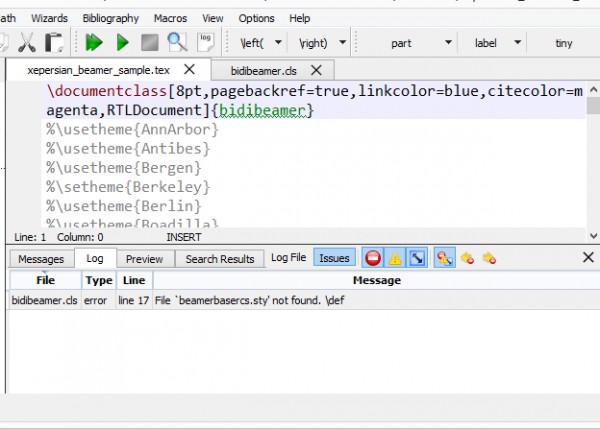Click the Log File button
The image size is (600, 429).
[289, 258]
